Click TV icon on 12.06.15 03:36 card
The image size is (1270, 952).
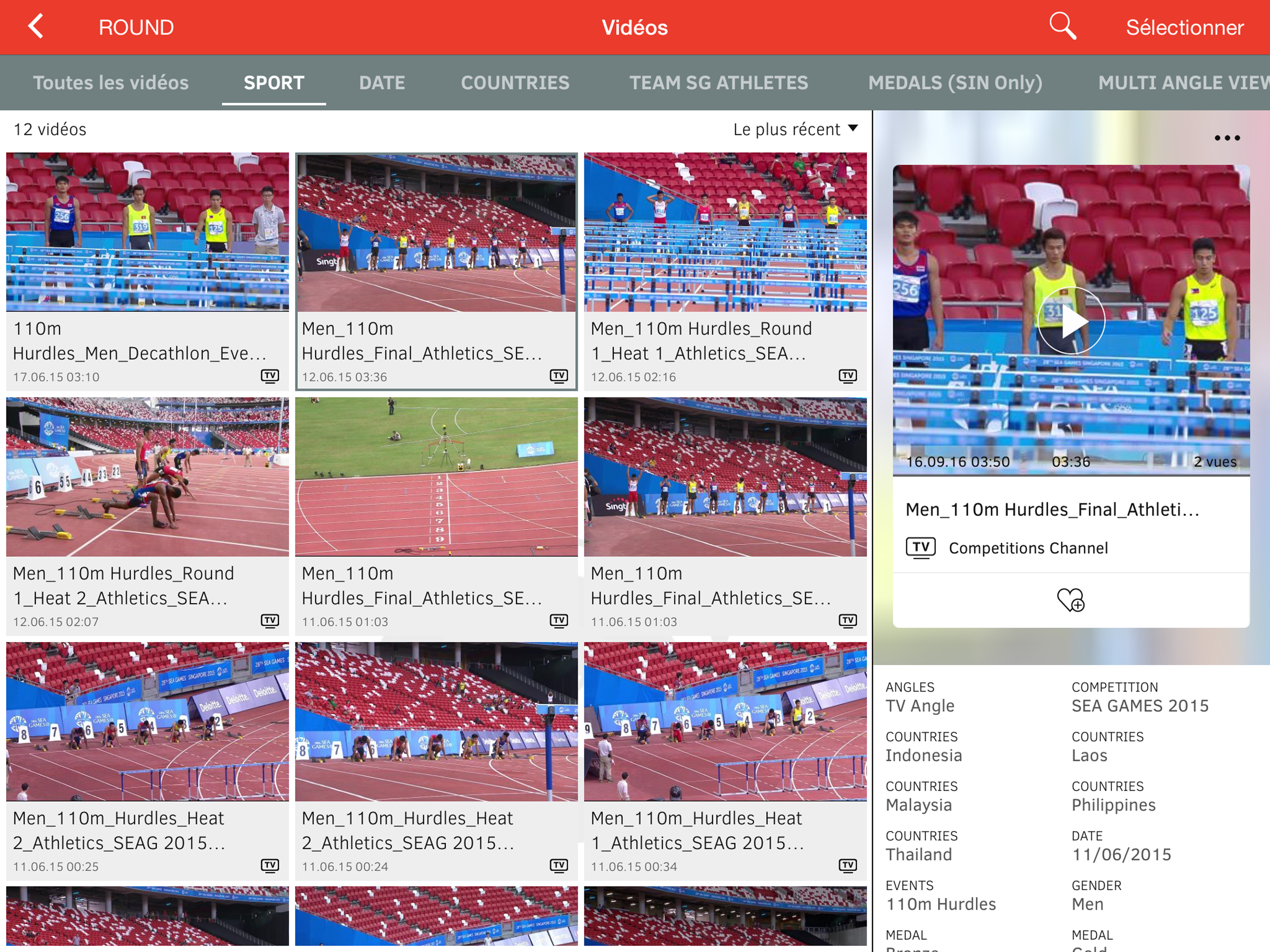tap(559, 376)
